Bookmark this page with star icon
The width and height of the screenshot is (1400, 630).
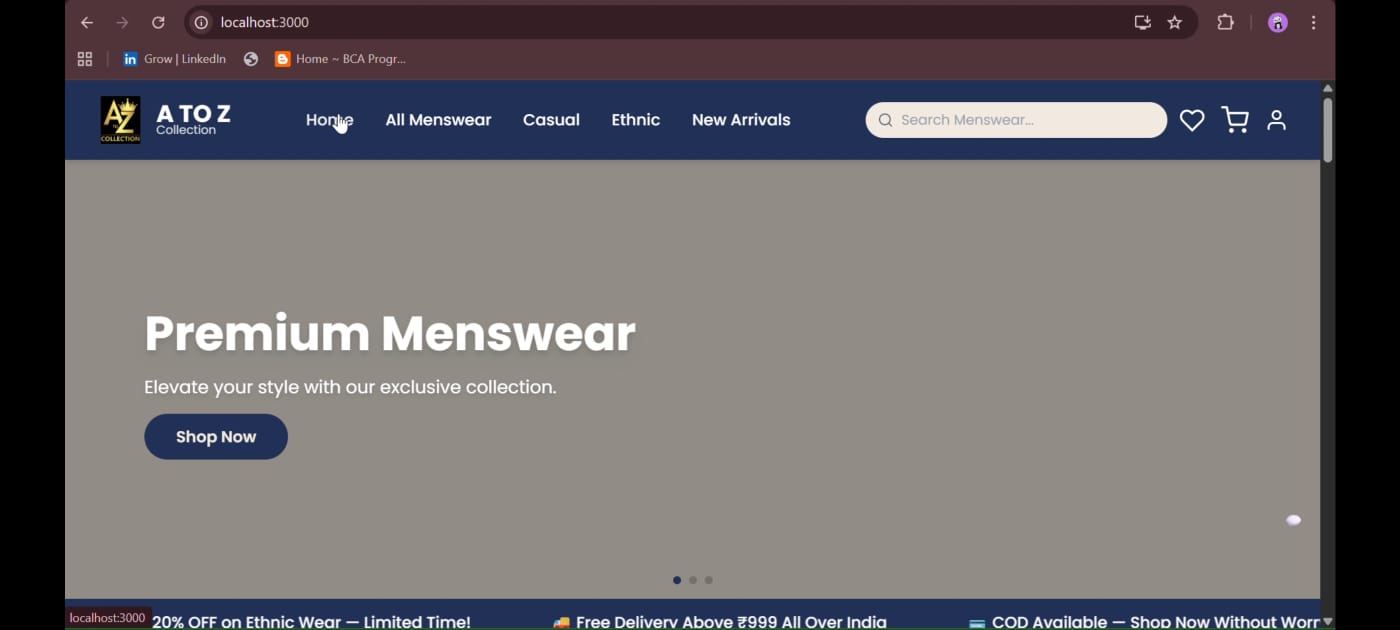[1175, 22]
